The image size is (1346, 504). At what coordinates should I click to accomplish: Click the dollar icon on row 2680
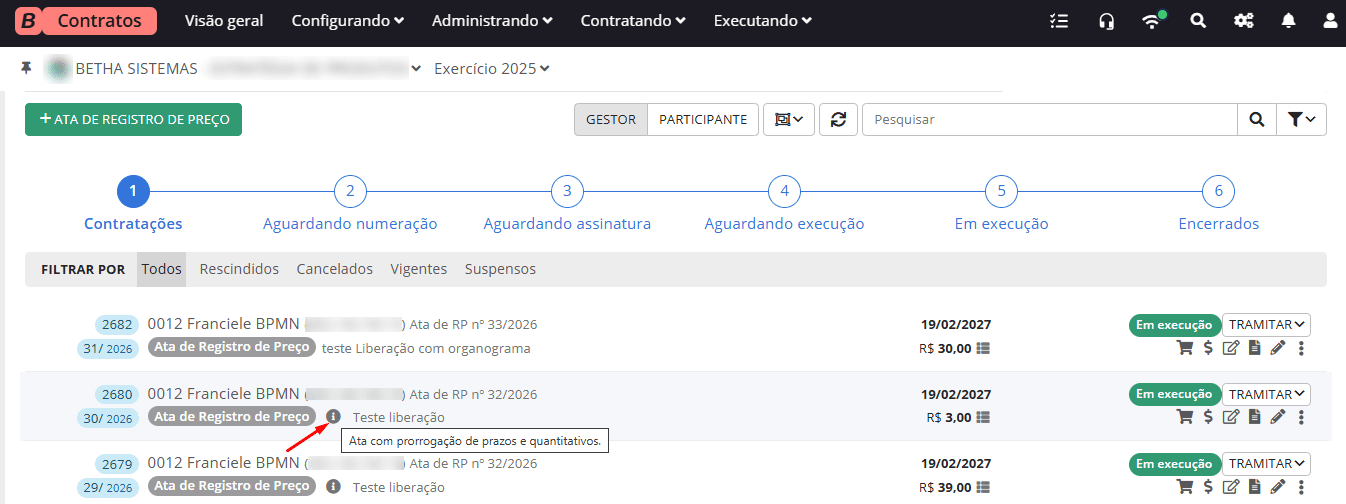1208,417
